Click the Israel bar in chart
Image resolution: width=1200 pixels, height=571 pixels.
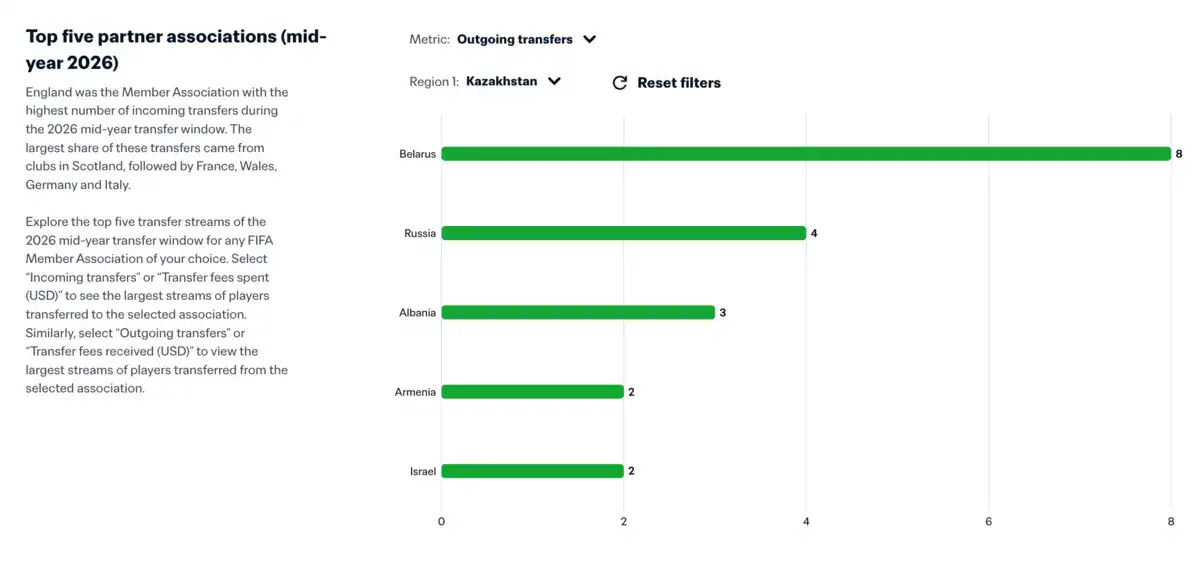tap(532, 471)
